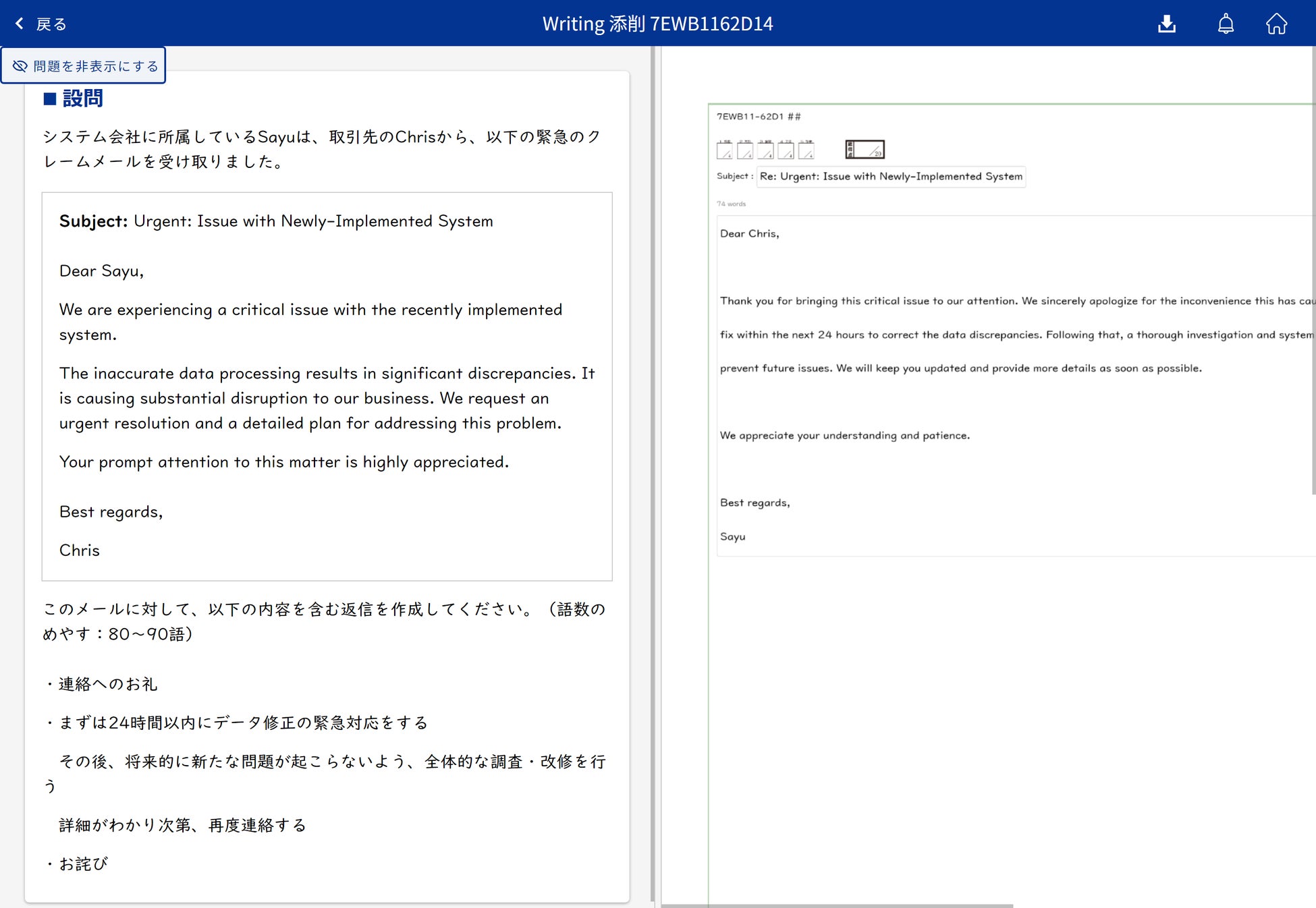Image resolution: width=1316 pixels, height=908 pixels.
Task: Open notifications via the bell icon
Action: click(x=1225, y=24)
